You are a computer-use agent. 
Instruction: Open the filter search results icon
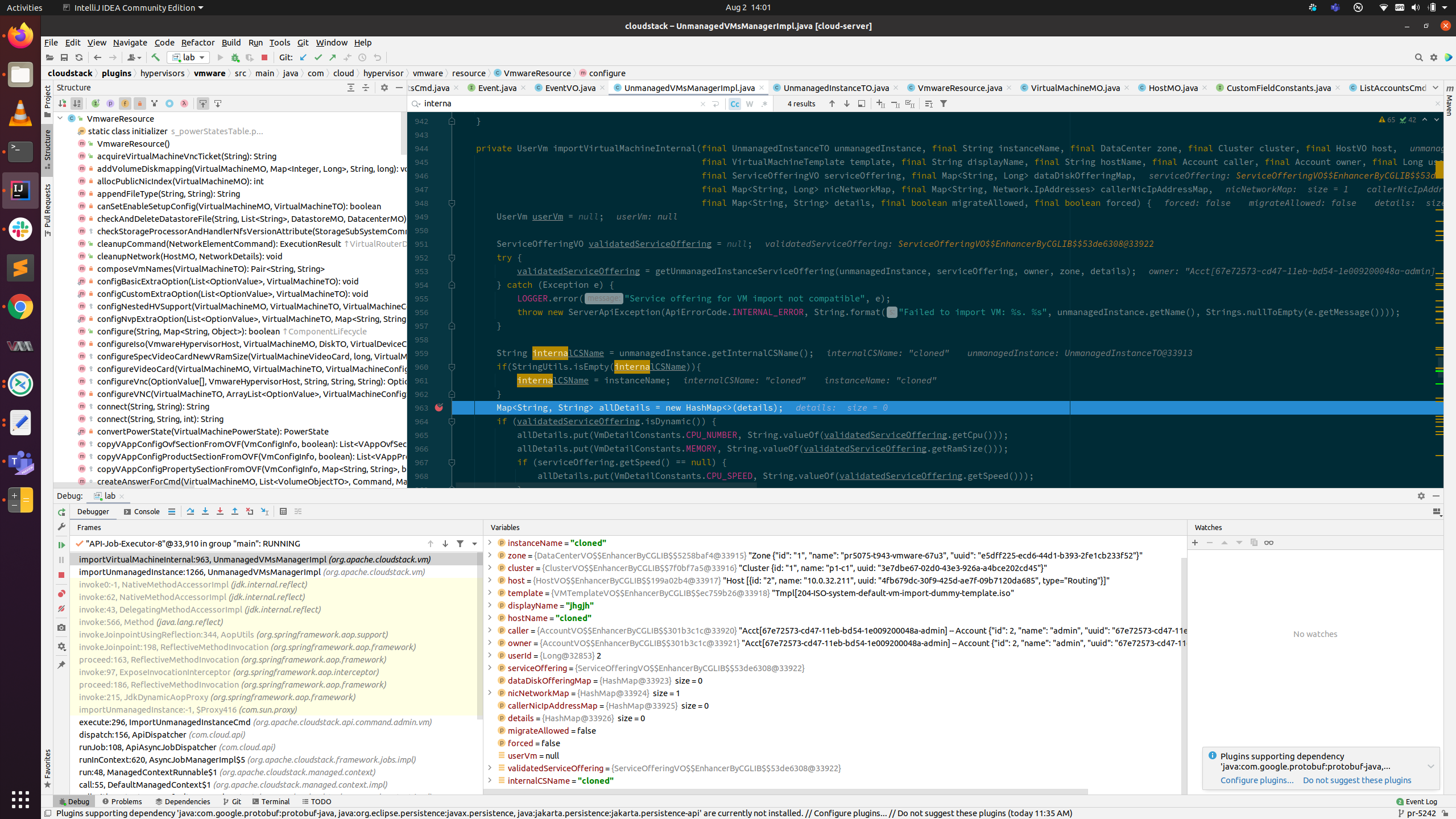(944, 104)
